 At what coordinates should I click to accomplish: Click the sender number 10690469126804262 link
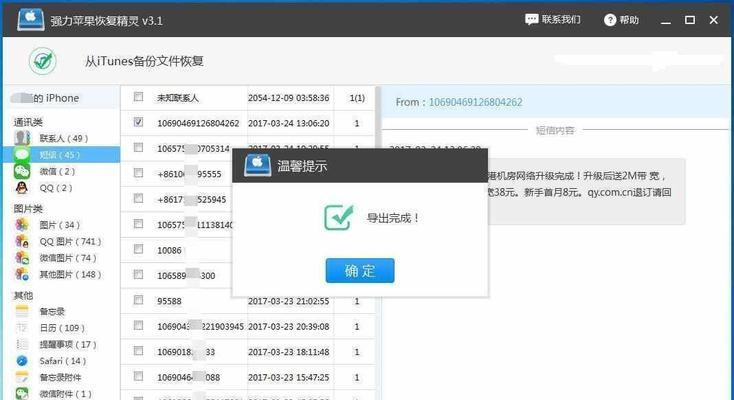coord(476,102)
